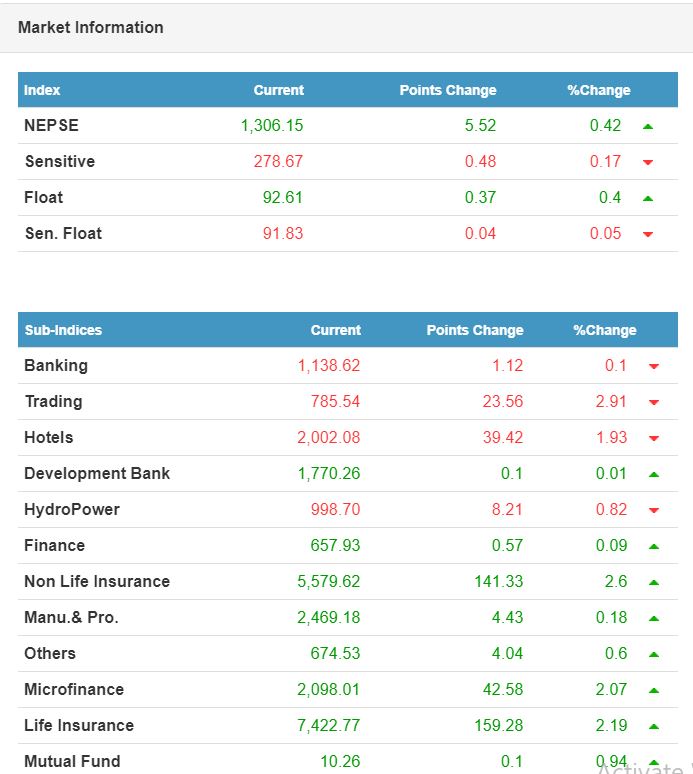
Task: Click the red down arrow beside Banking
Action: (x=654, y=366)
